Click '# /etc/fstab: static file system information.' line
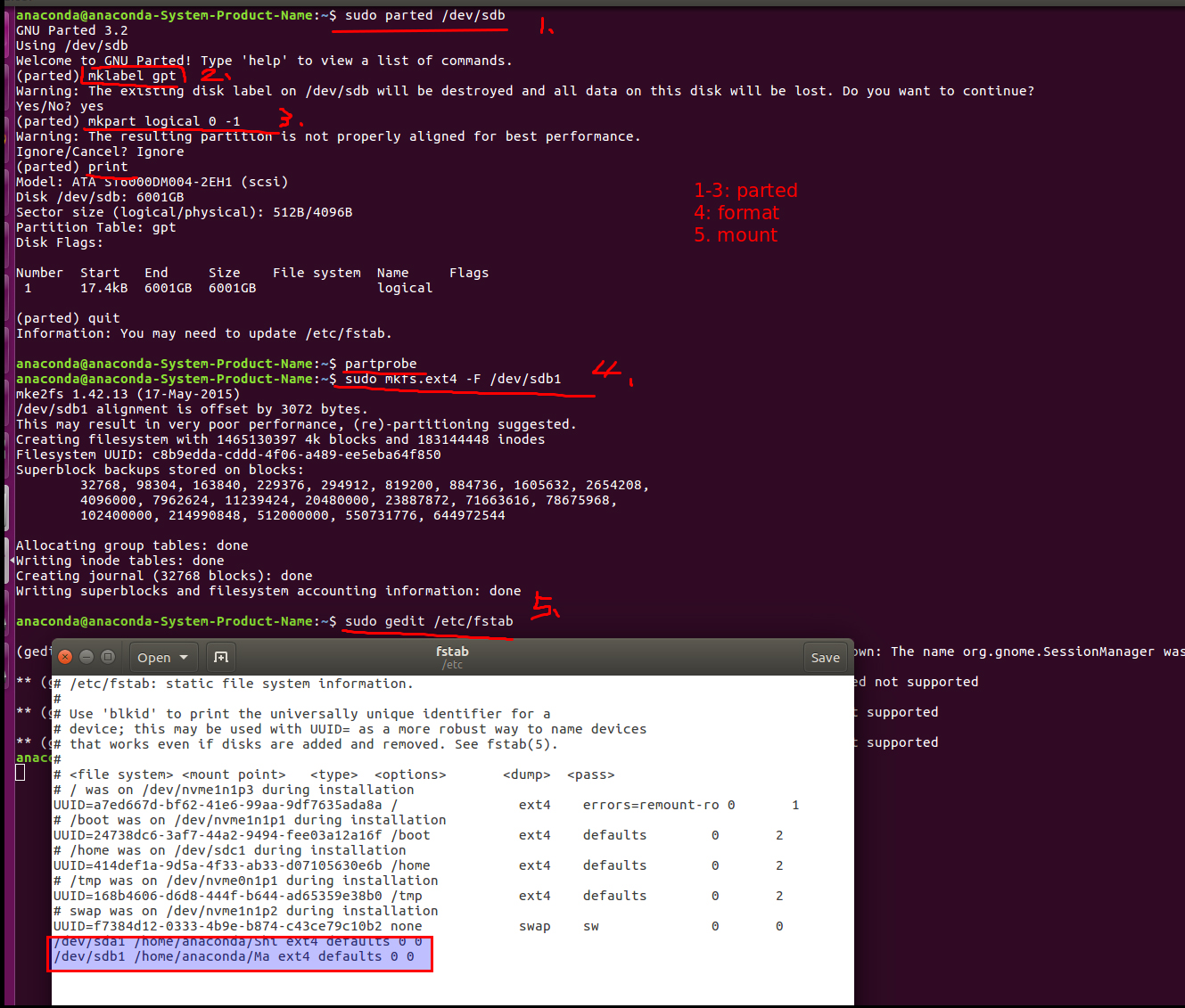 [234, 684]
